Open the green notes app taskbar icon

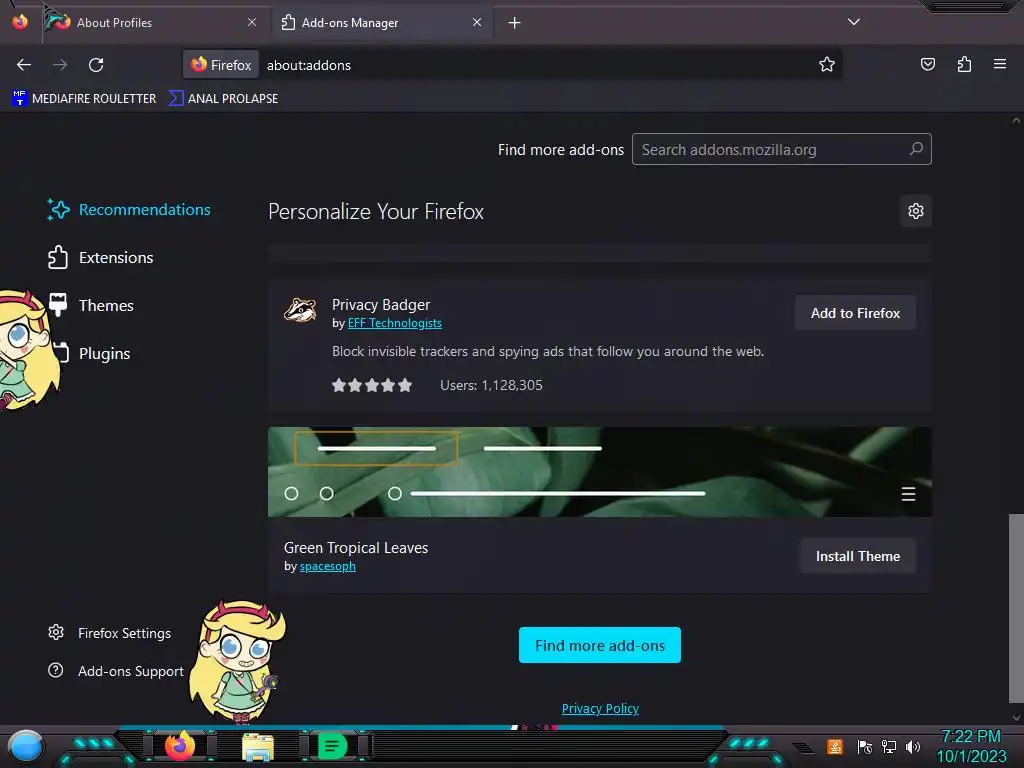[x=332, y=746]
